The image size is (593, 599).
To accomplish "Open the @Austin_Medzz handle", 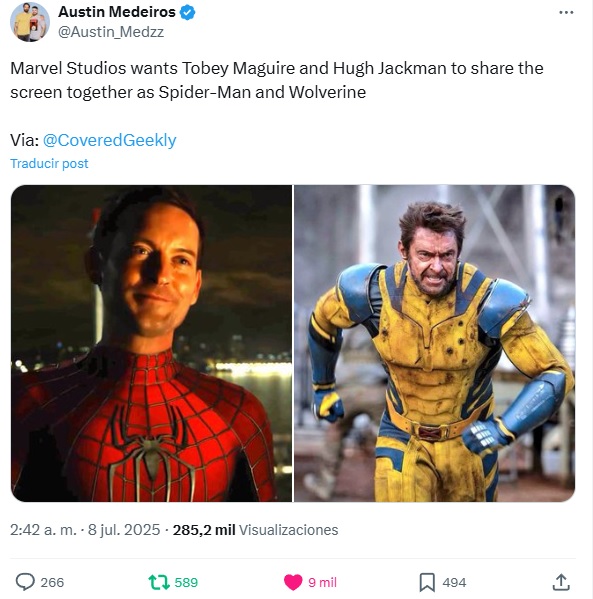I will [111, 32].
